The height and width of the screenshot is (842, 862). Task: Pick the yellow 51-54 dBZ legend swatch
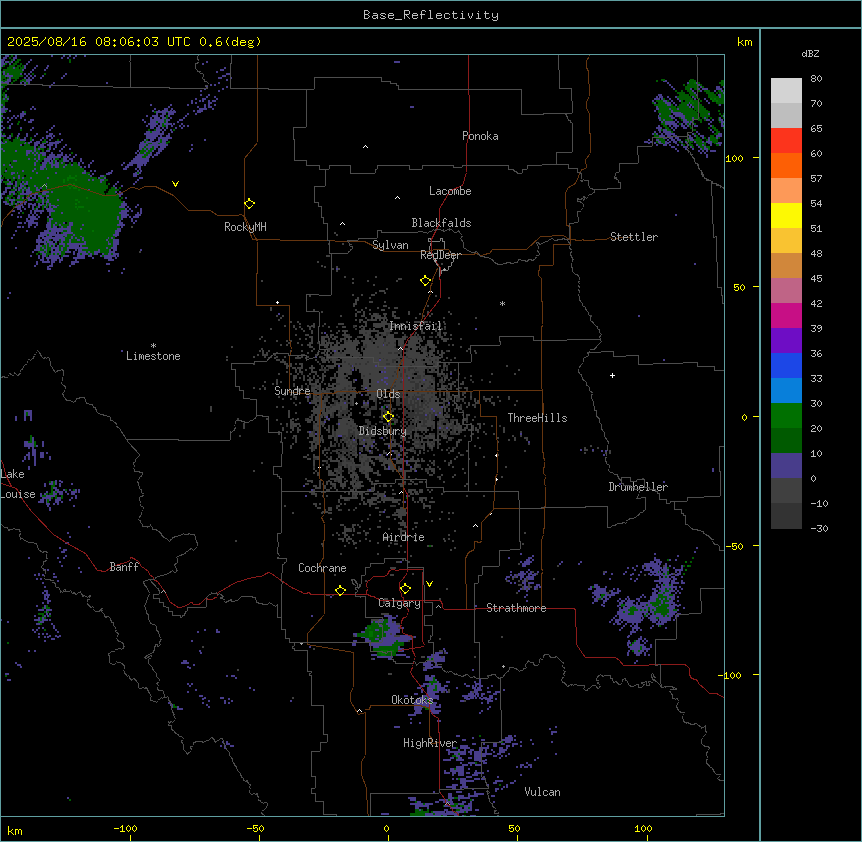coord(786,215)
